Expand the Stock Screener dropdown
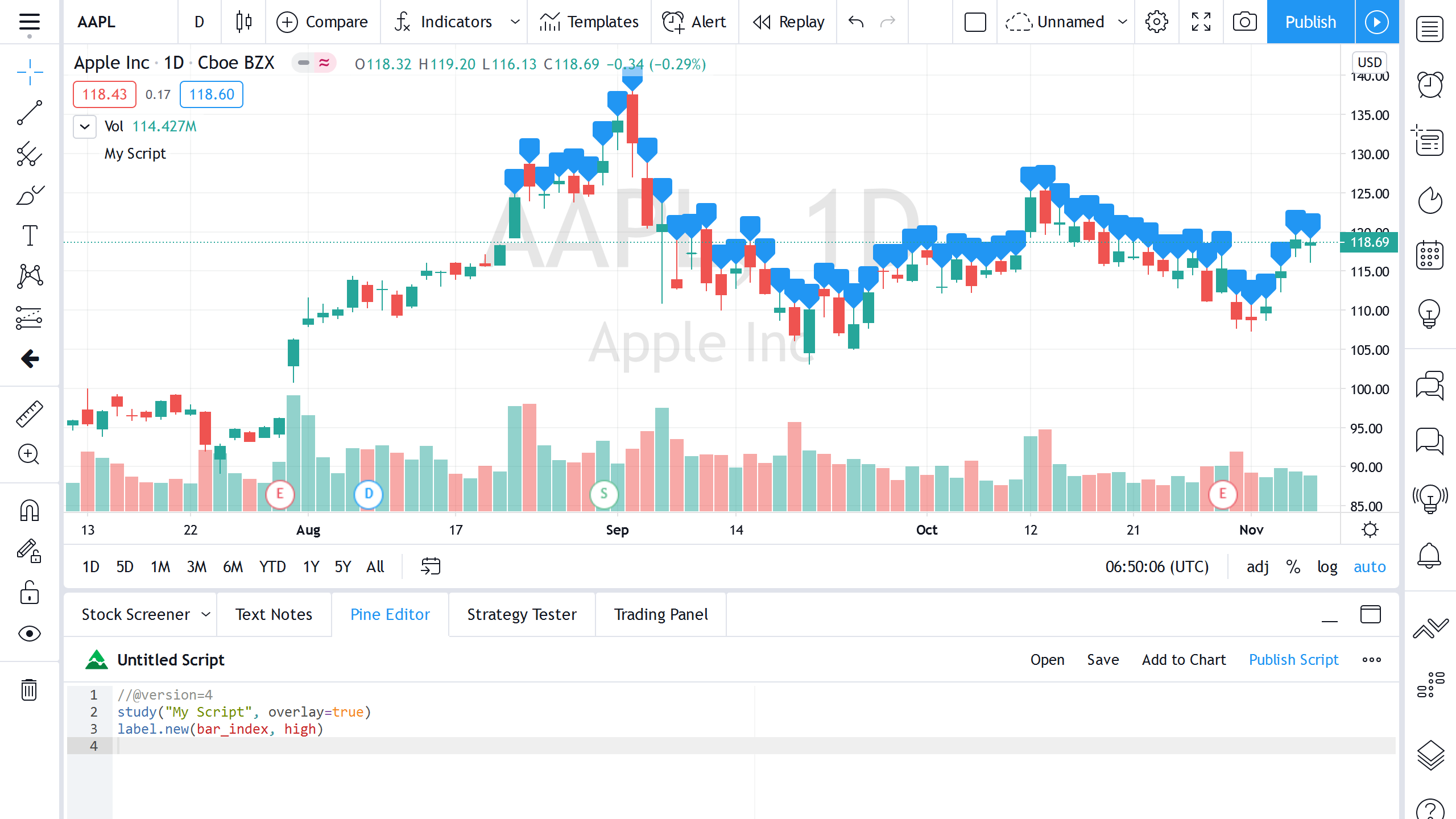Screen dimensions: 1456x819 (x=206, y=614)
